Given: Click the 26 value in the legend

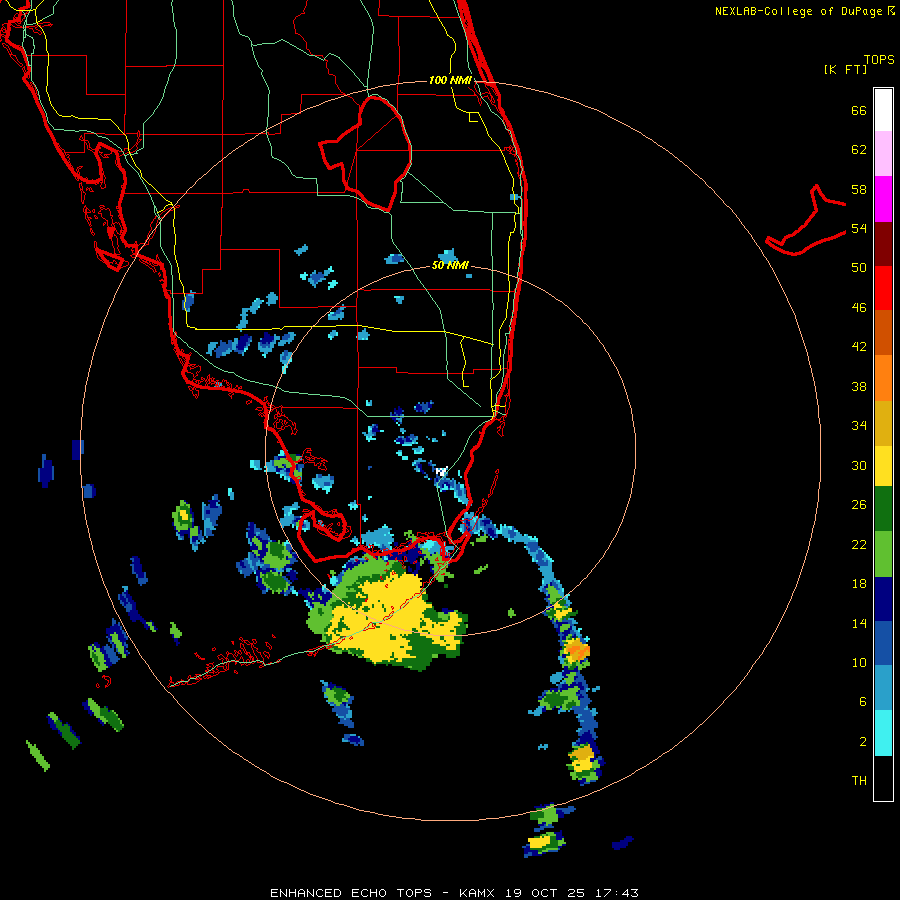Looking at the screenshot, I should coord(859,505).
